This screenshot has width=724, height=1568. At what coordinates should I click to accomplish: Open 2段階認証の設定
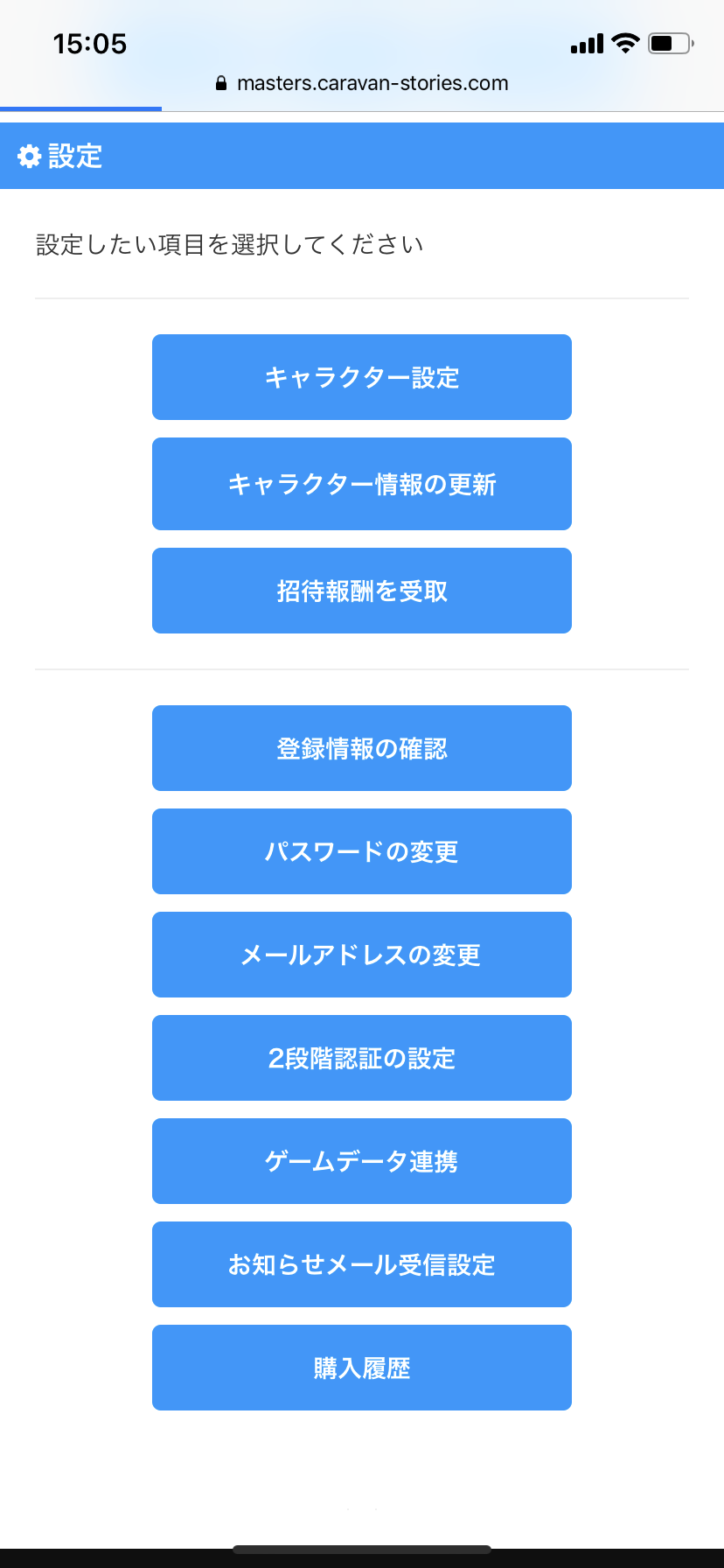[x=361, y=1058]
